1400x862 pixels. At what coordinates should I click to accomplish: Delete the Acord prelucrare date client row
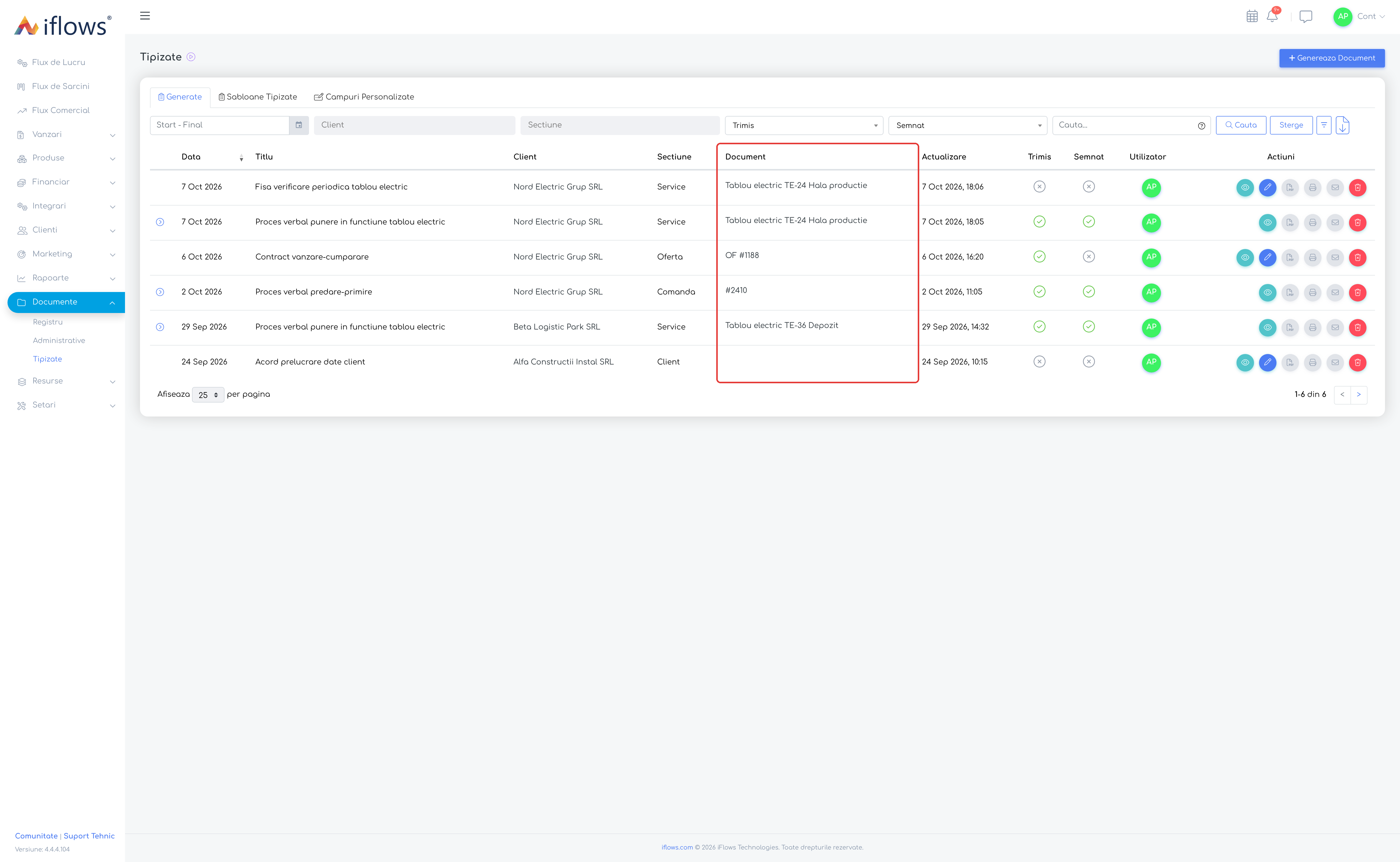pos(1357,362)
